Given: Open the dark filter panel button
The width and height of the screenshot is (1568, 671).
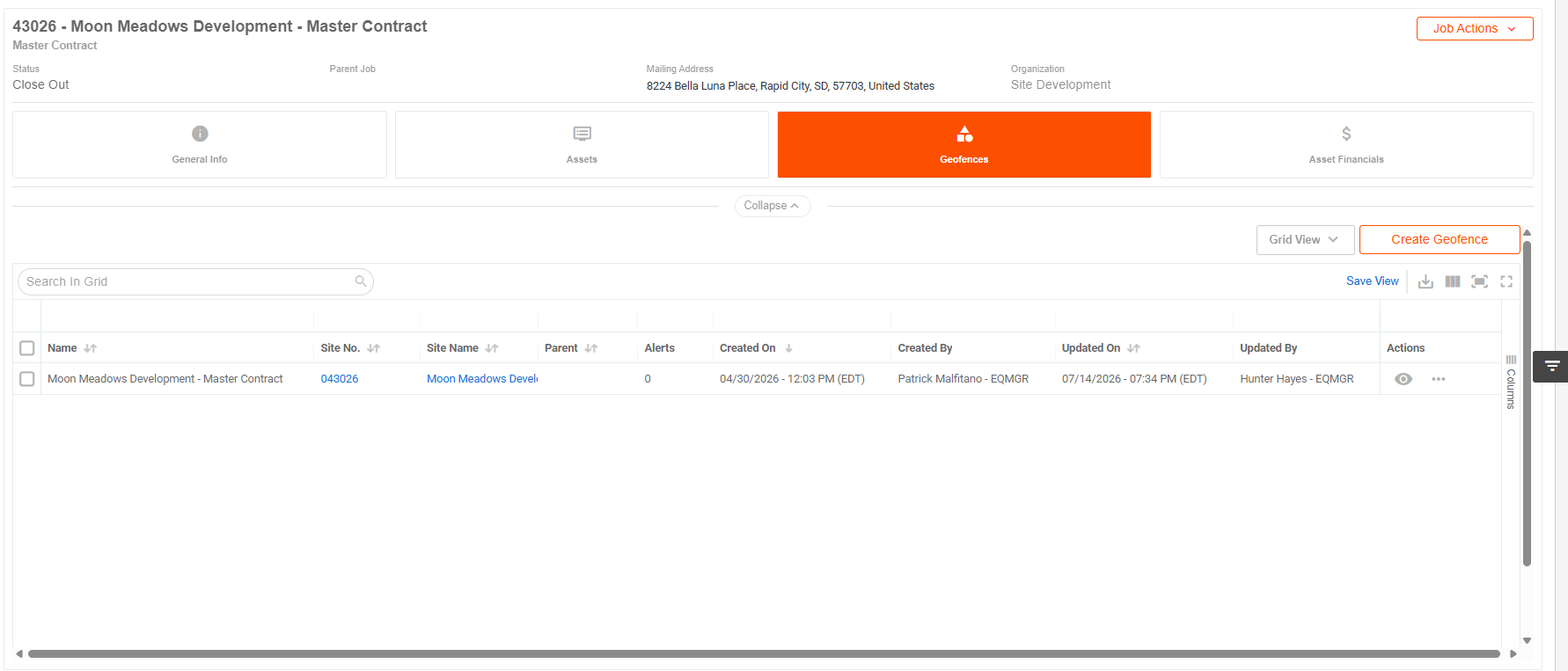Looking at the screenshot, I should click(1551, 366).
